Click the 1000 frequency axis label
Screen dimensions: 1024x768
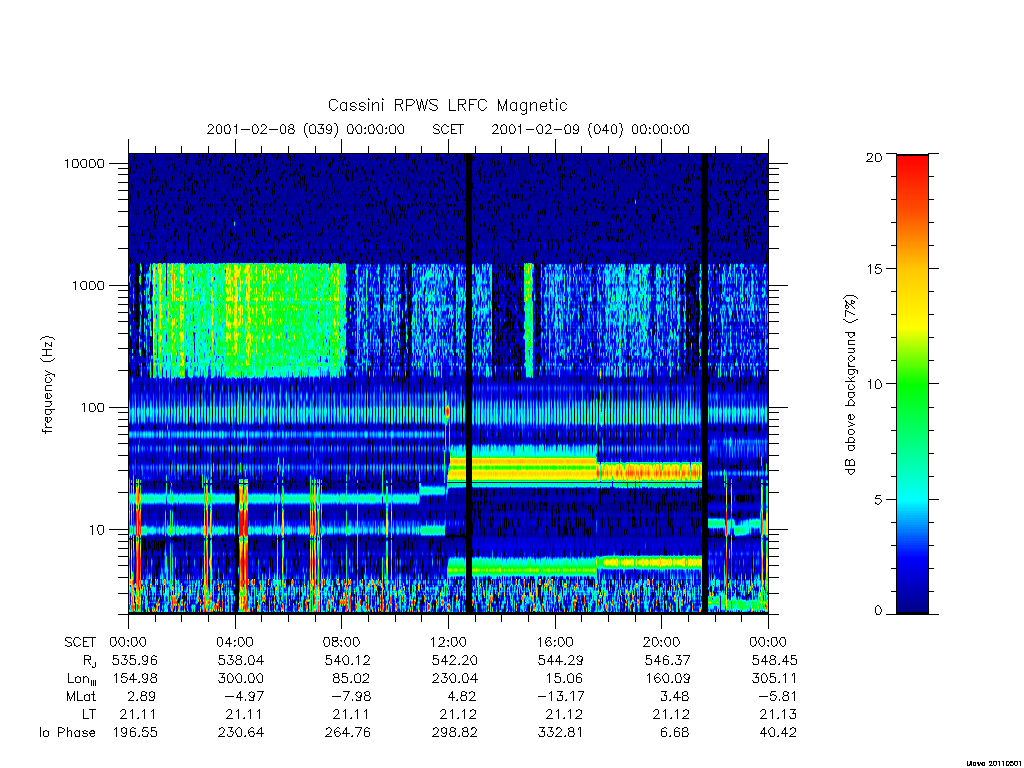click(88, 285)
